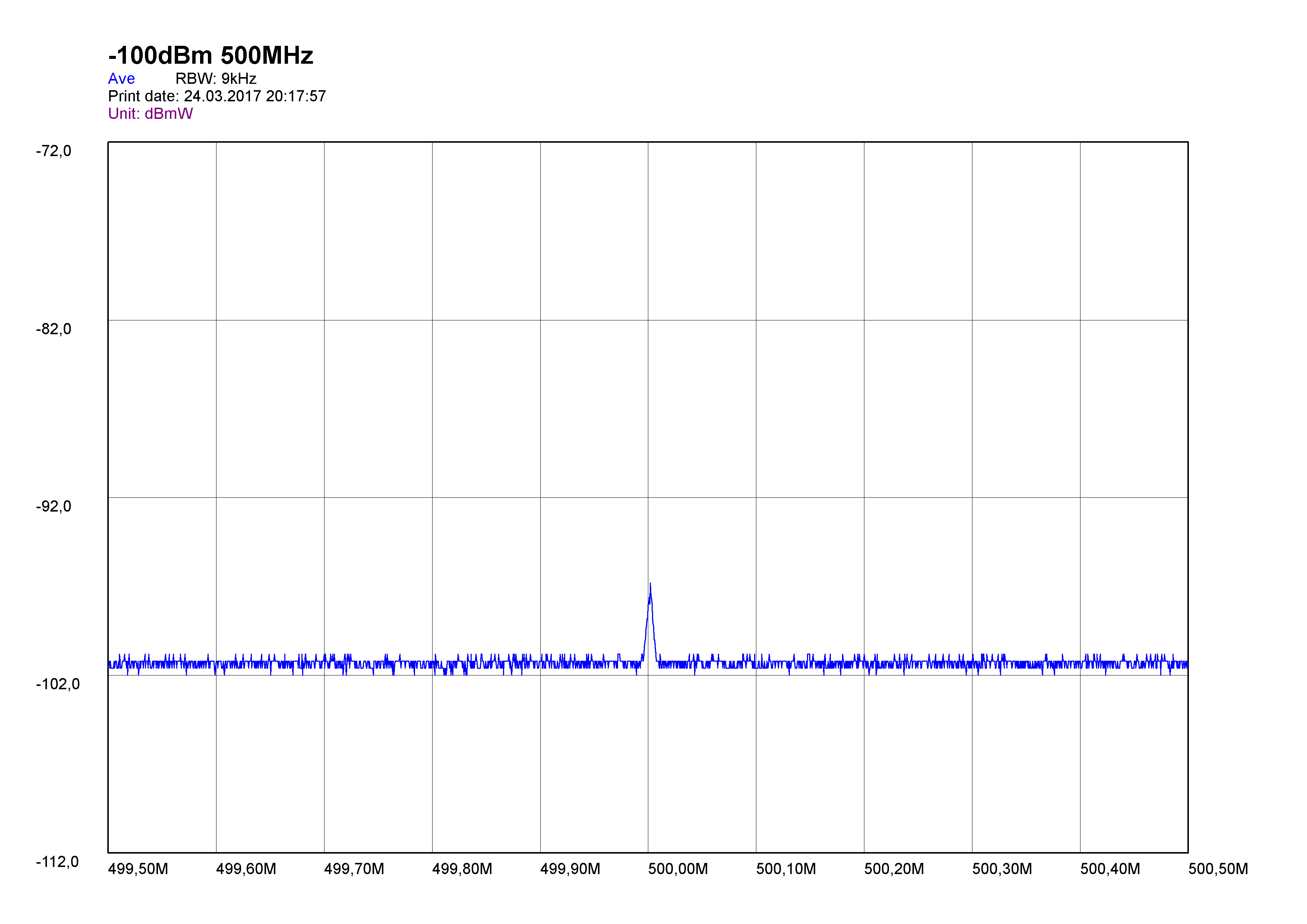Click the 500,00M x-axis label
The image size is (1307, 924).
tap(678, 869)
